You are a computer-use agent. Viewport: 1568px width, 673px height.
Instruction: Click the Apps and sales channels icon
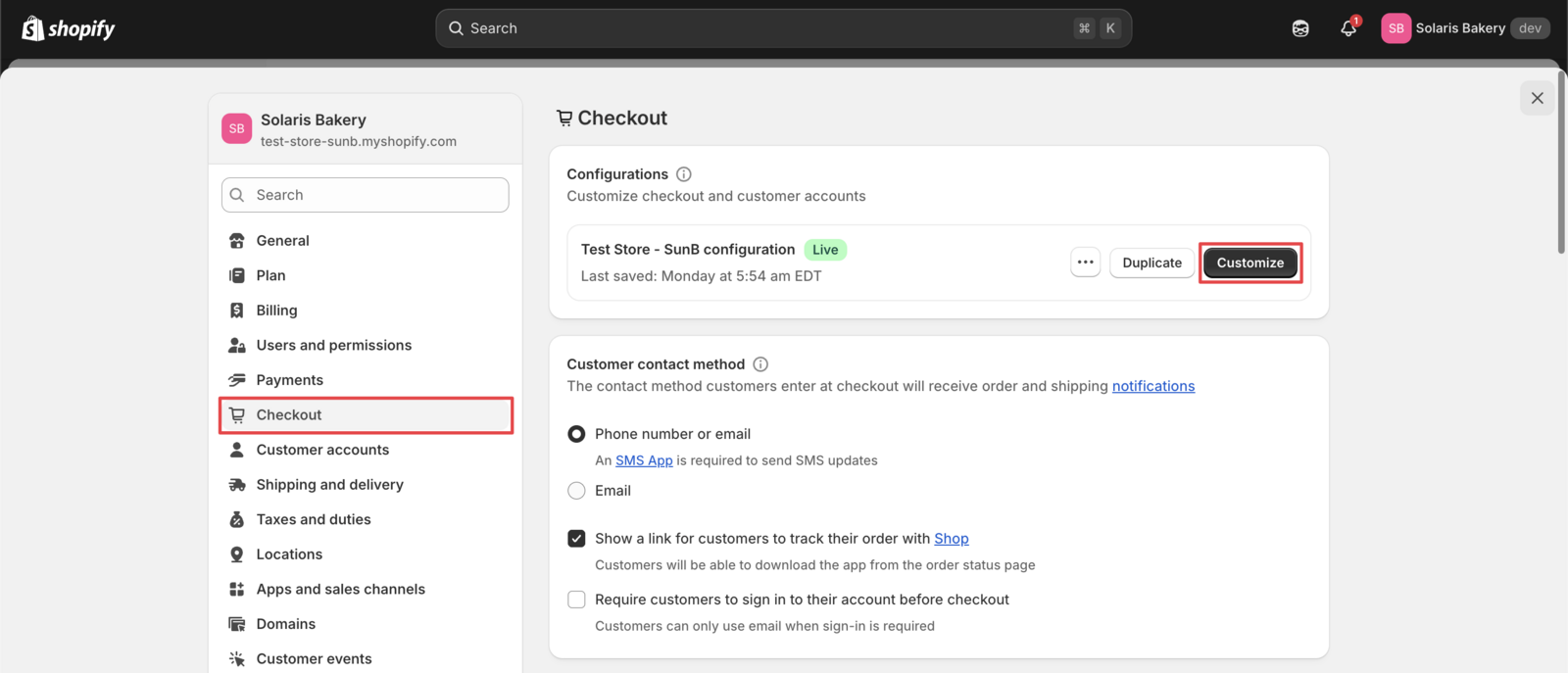tap(236, 589)
